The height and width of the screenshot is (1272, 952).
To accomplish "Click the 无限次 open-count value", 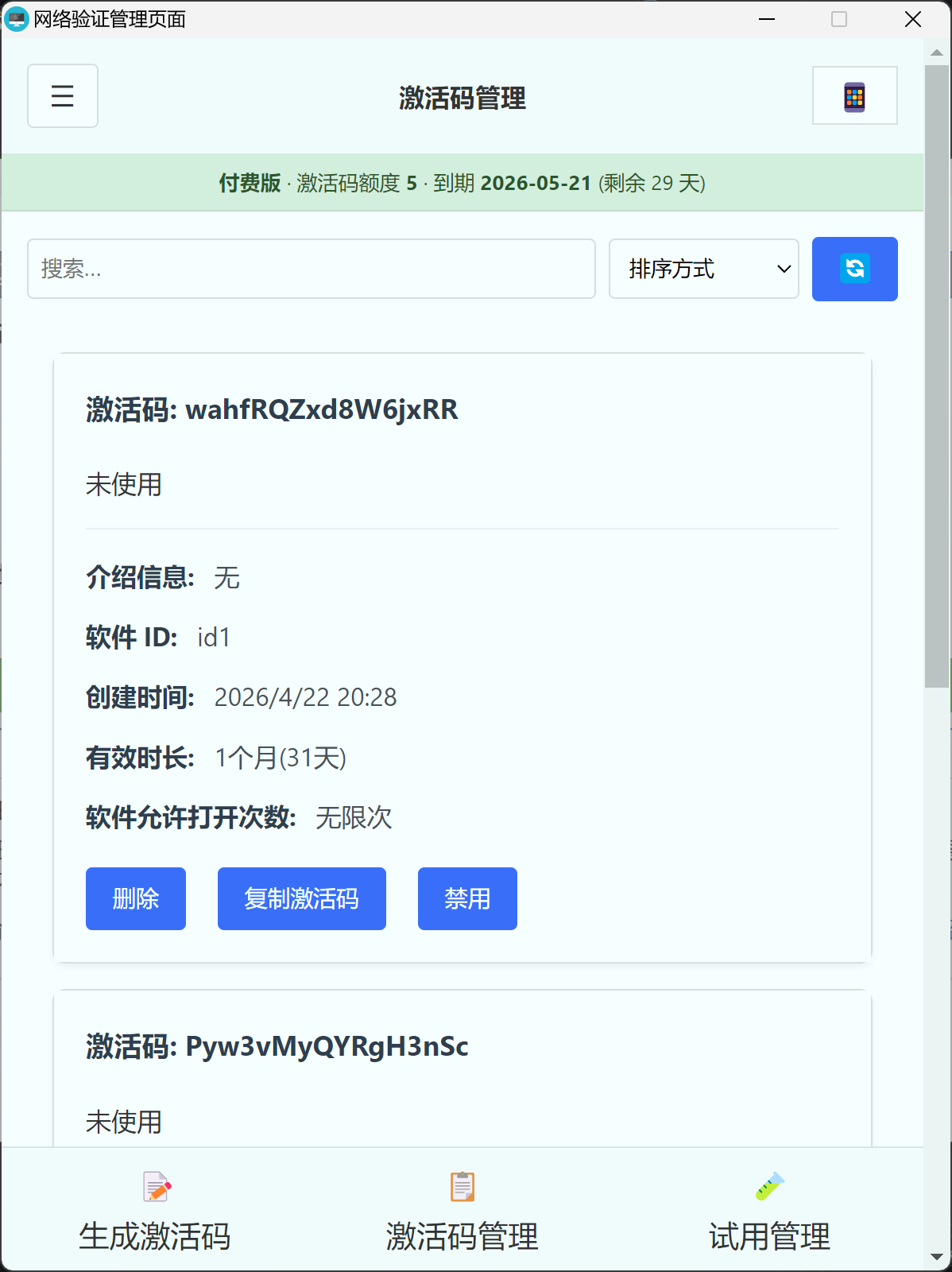I will pos(354,817).
